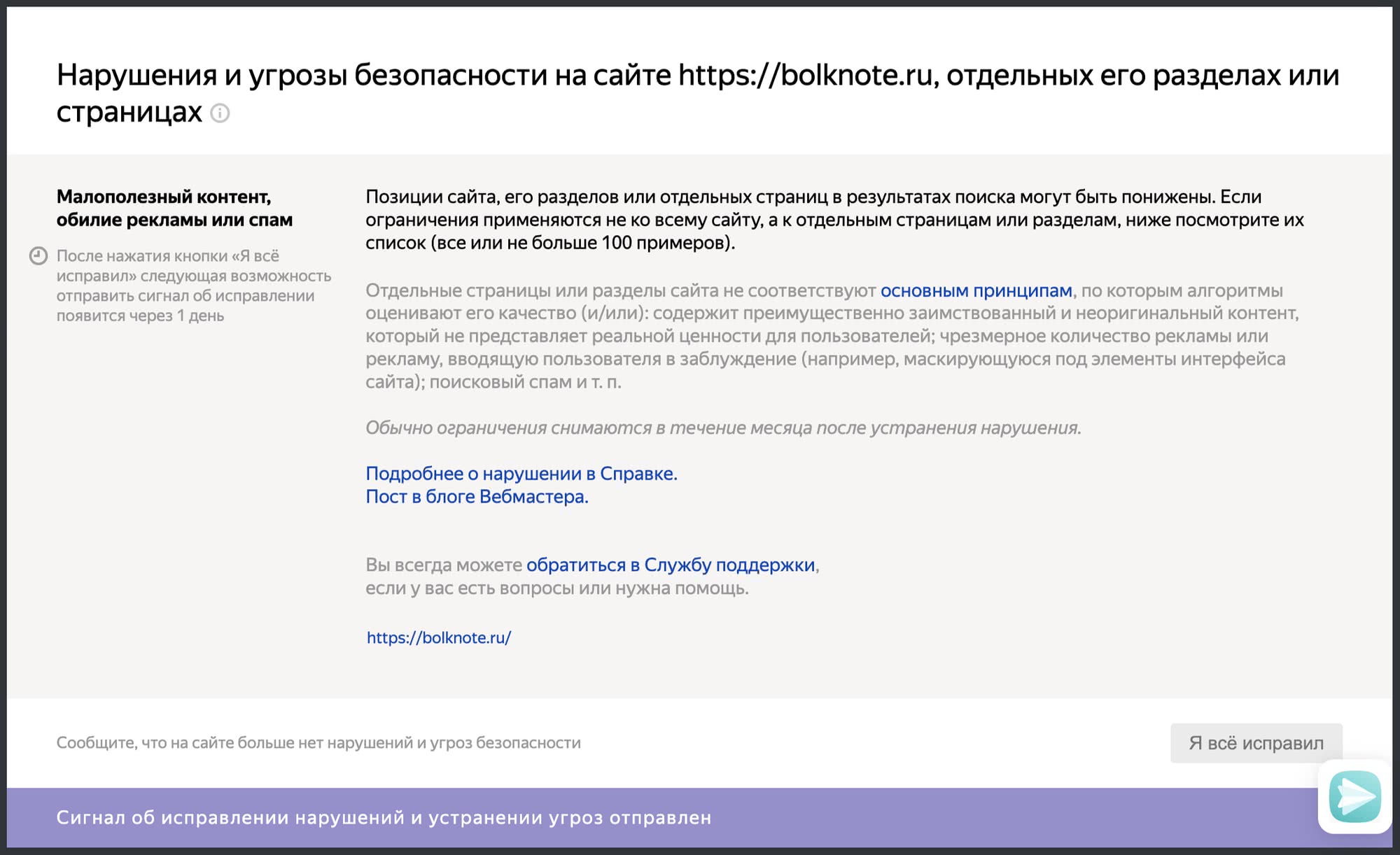
Task: Click the info icon beside the page heading
Action: click(220, 113)
